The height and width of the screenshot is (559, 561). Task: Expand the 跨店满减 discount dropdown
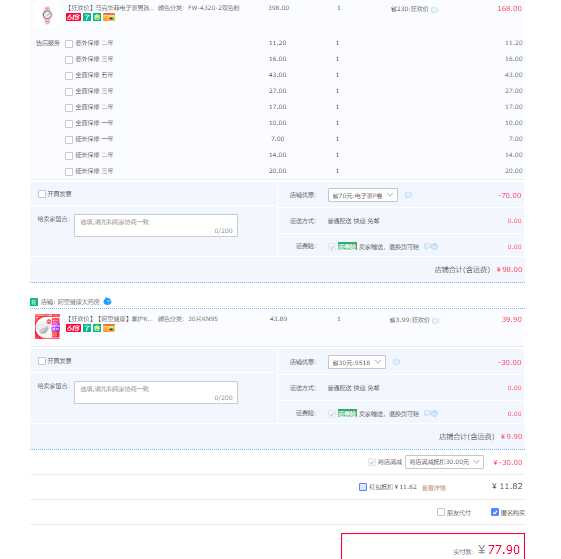pyautogui.click(x=444, y=462)
